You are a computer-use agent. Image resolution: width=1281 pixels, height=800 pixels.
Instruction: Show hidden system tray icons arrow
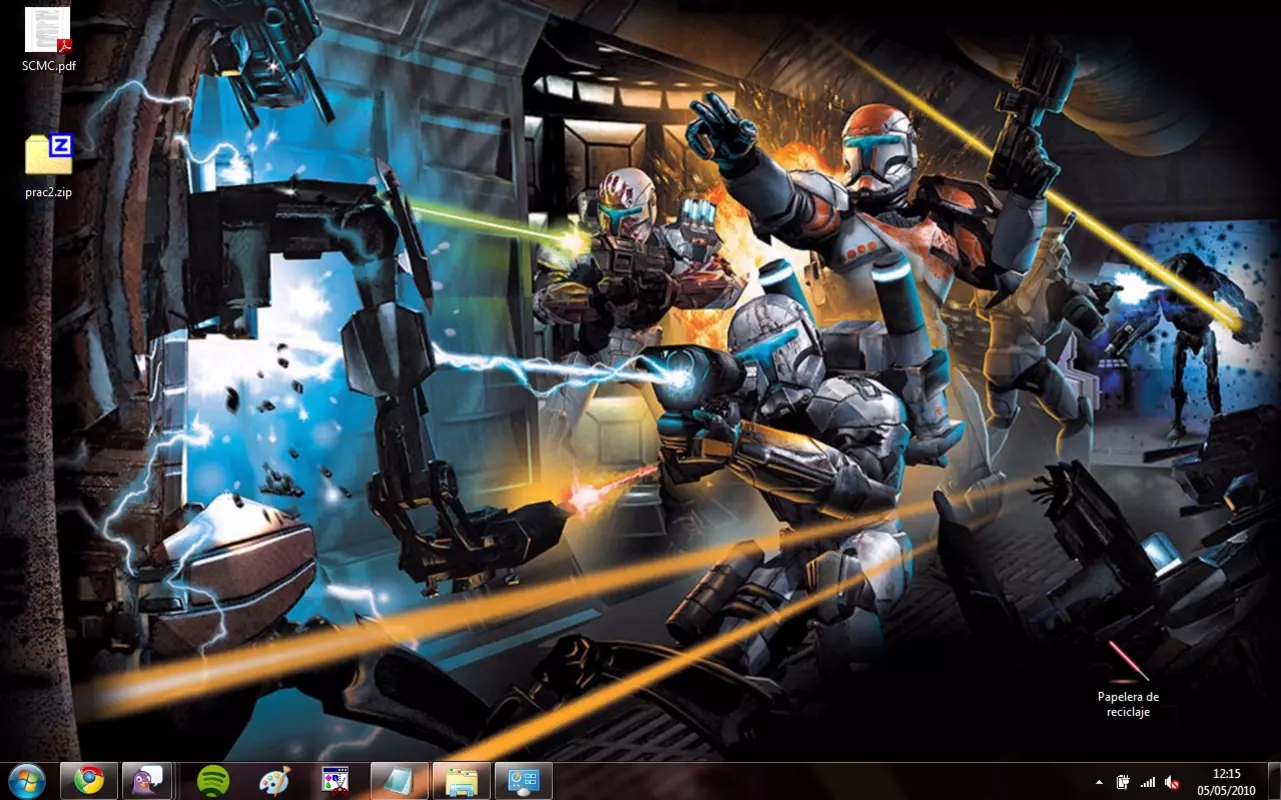[x=1100, y=782]
